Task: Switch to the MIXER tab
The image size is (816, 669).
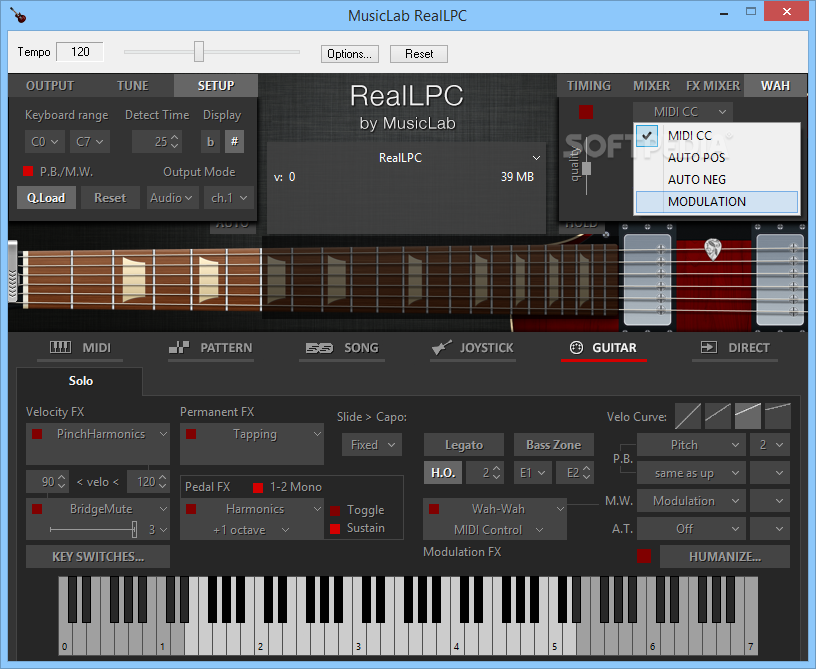Action: (651, 86)
